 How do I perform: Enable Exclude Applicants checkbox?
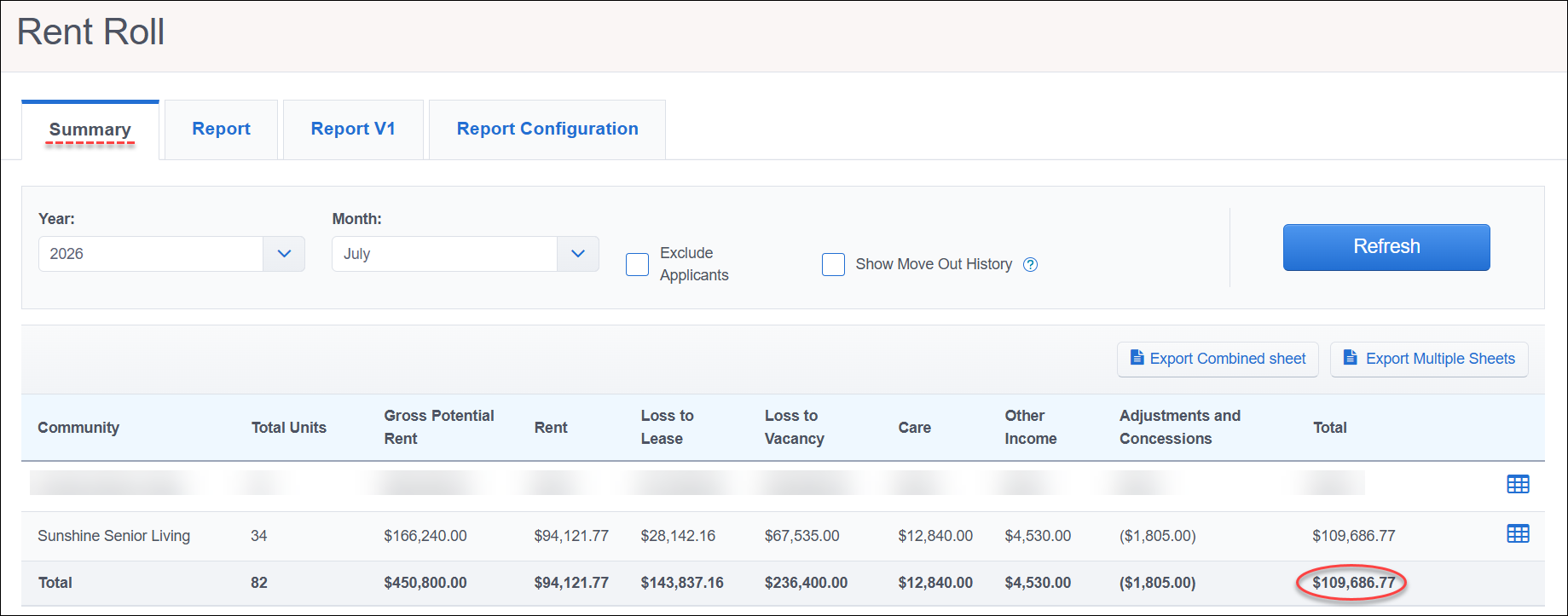[x=637, y=264]
